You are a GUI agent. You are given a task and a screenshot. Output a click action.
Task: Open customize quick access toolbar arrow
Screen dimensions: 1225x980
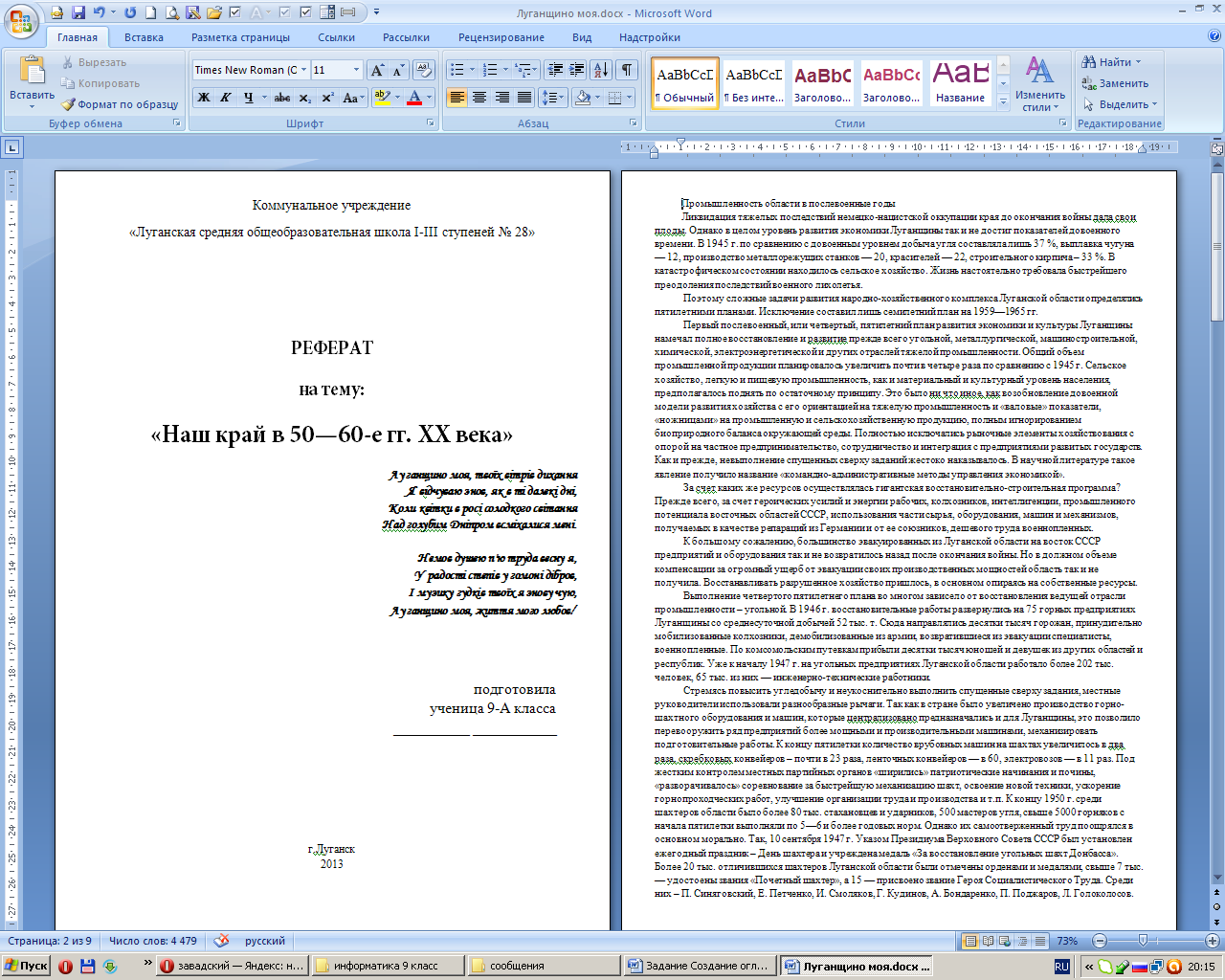coord(376,12)
